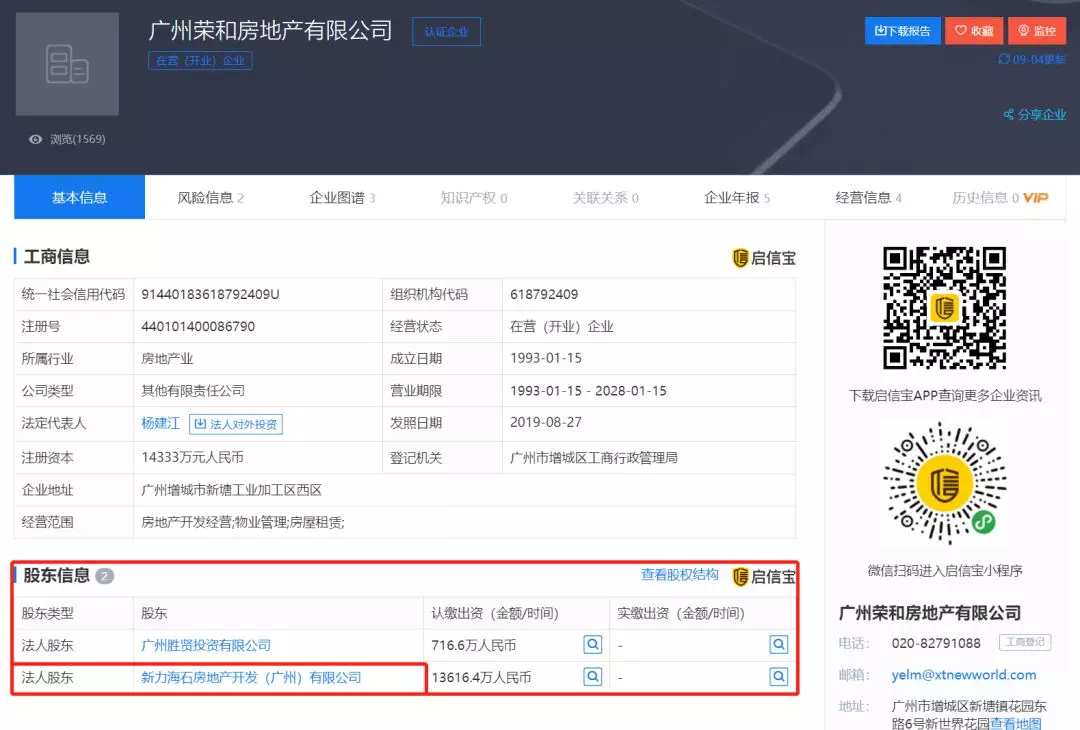Switch to the 风险信息 tab
The height and width of the screenshot is (730, 1080).
(x=210, y=198)
